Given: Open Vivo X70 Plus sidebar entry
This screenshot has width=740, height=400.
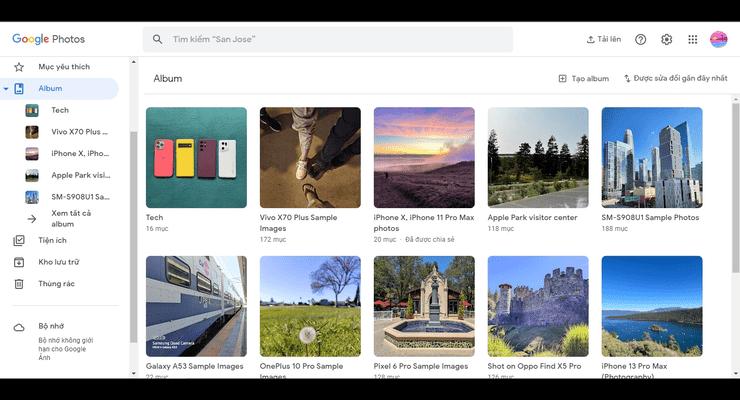Looking at the screenshot, I should pos(79,132).
